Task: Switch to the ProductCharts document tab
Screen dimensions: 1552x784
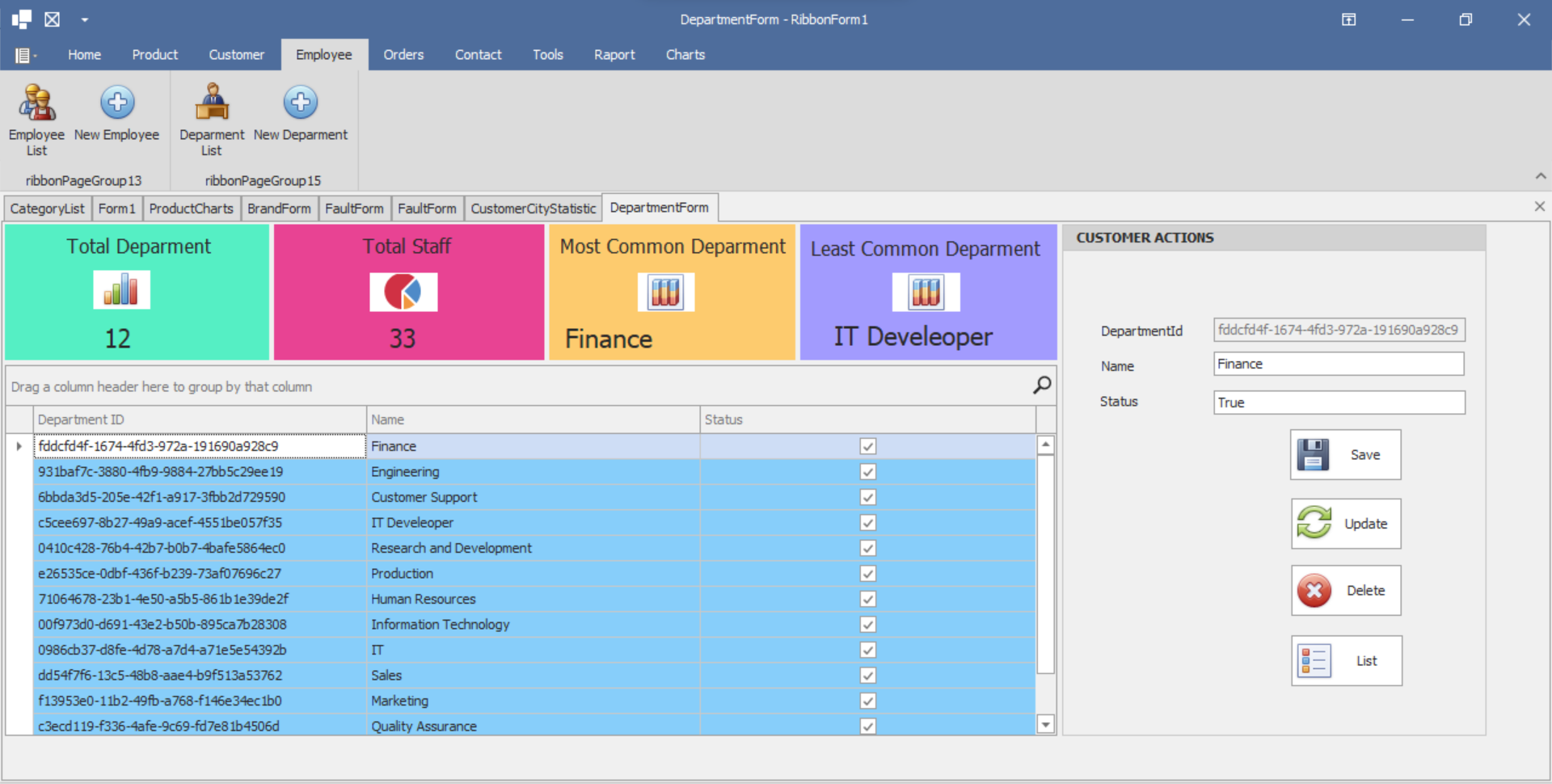Action: click(191, 209)
